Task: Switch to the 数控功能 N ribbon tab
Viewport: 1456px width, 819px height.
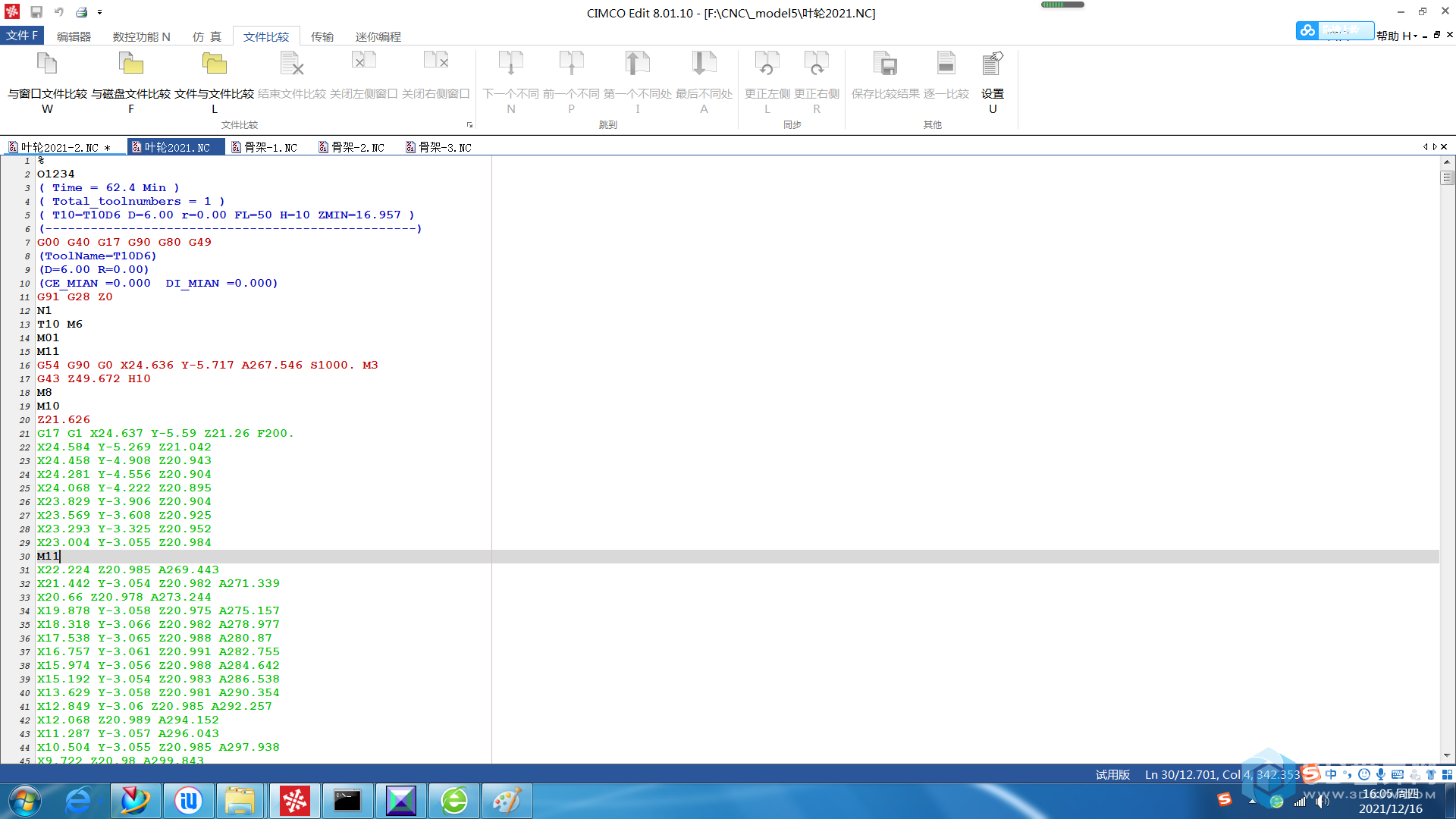Action: point(142,36)
